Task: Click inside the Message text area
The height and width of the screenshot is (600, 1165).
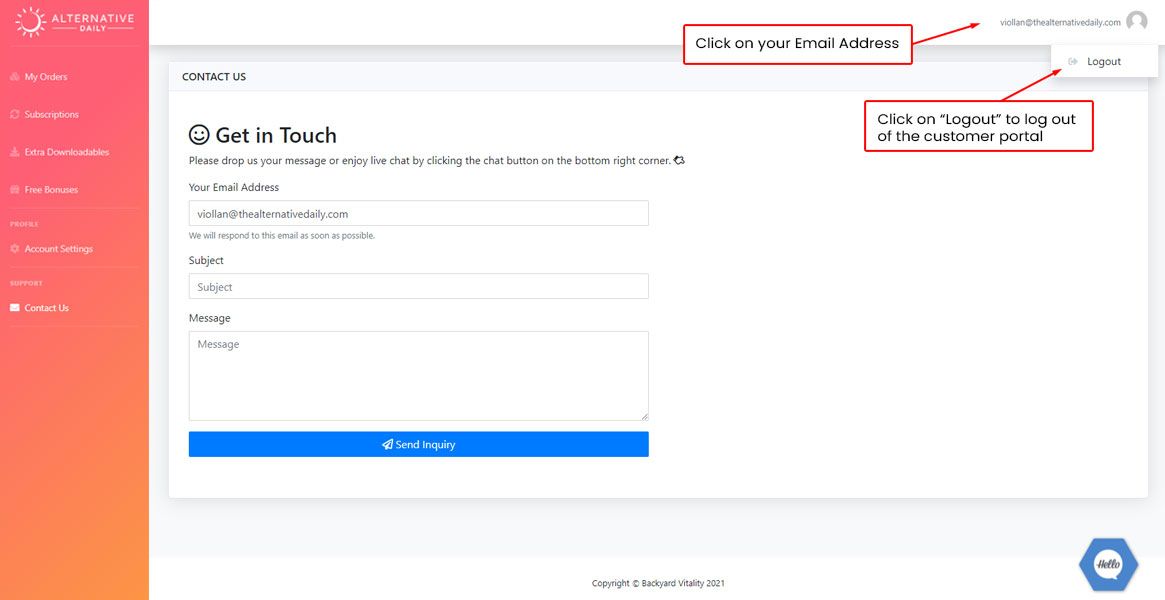Action: [418, 376]
